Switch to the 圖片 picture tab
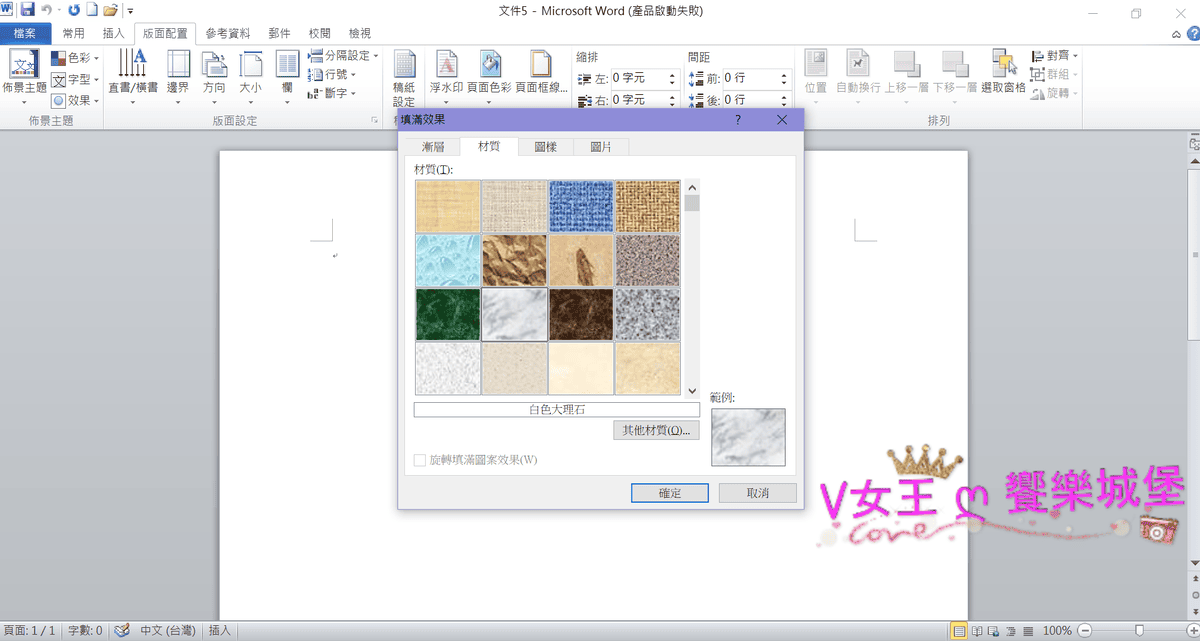 coord(601,147)
